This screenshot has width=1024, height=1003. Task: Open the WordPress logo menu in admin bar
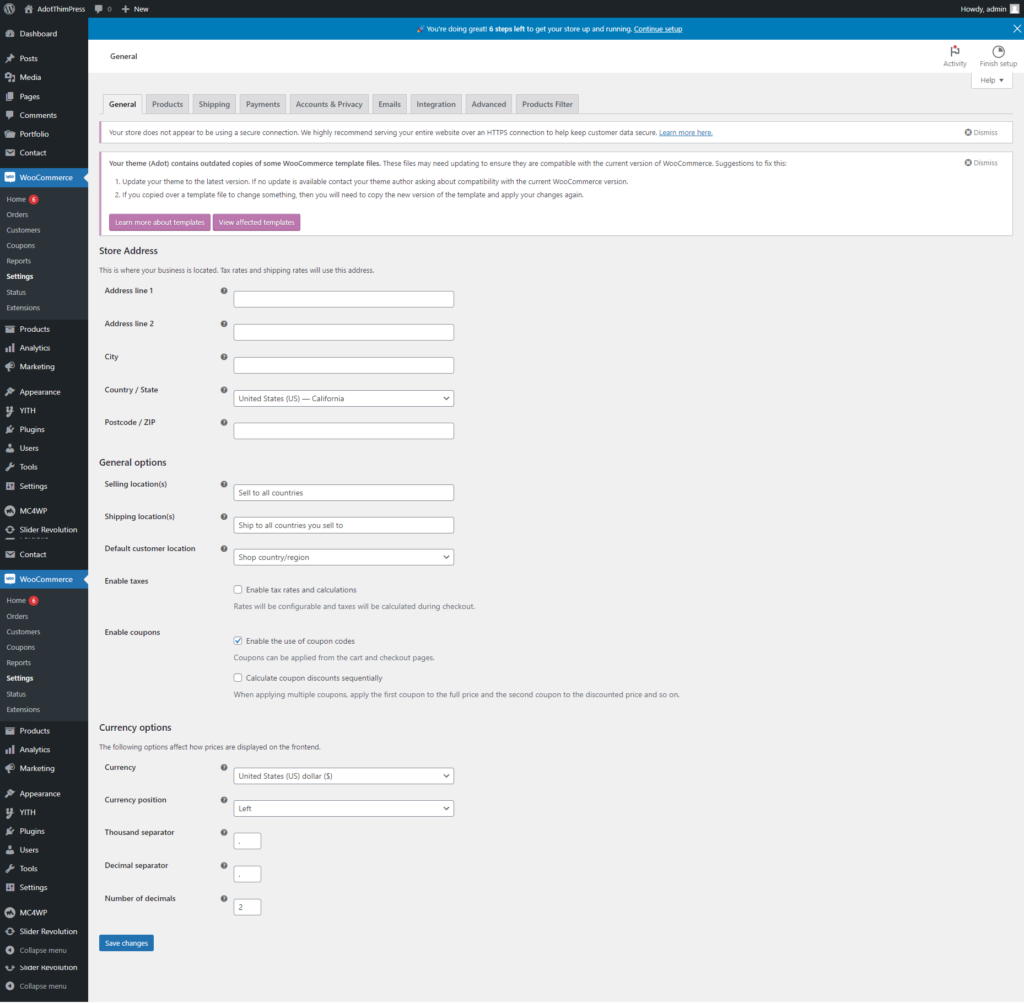[x=10, y=8]
